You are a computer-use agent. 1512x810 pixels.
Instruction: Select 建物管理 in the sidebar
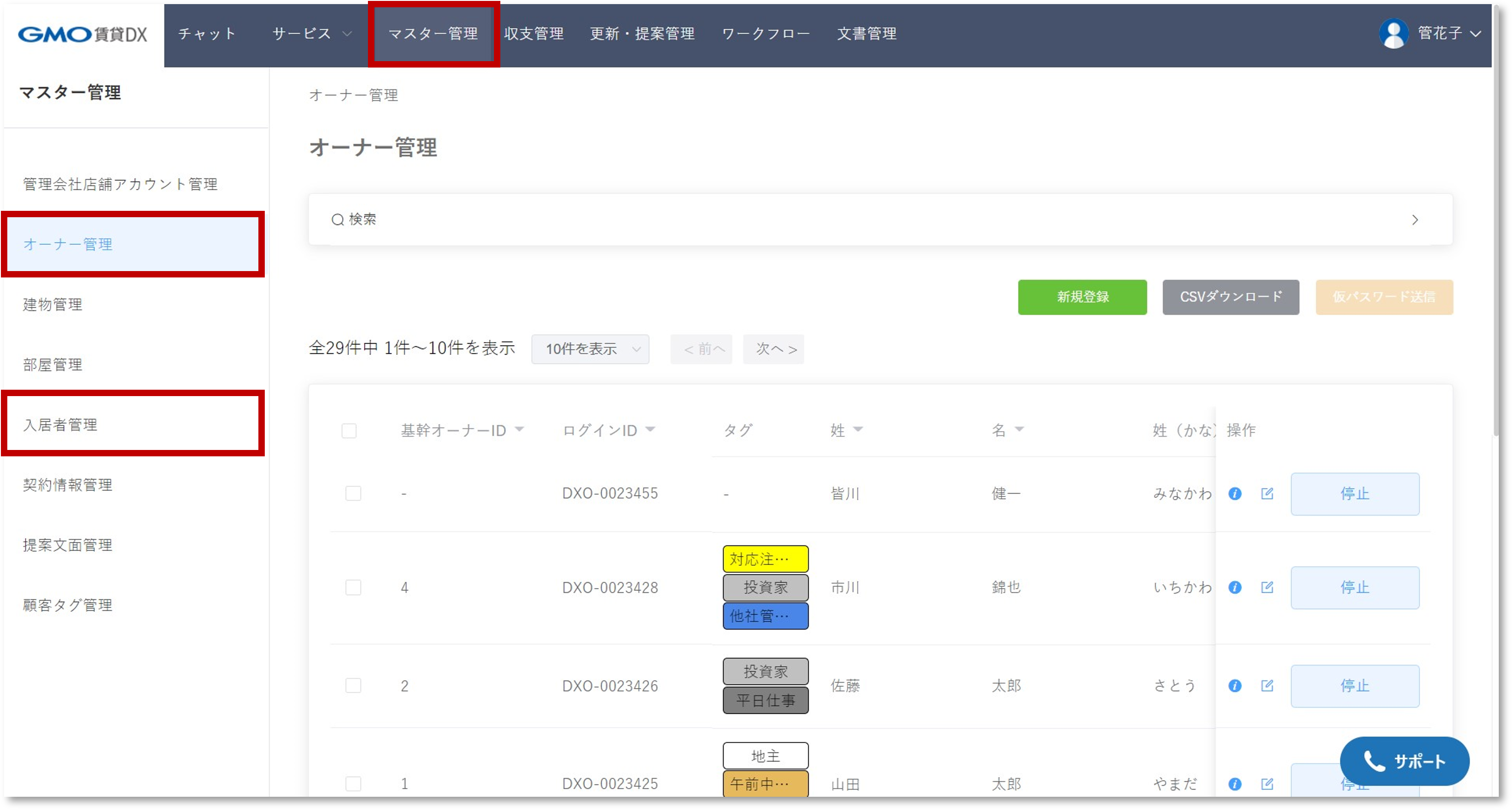coord(53,304)
